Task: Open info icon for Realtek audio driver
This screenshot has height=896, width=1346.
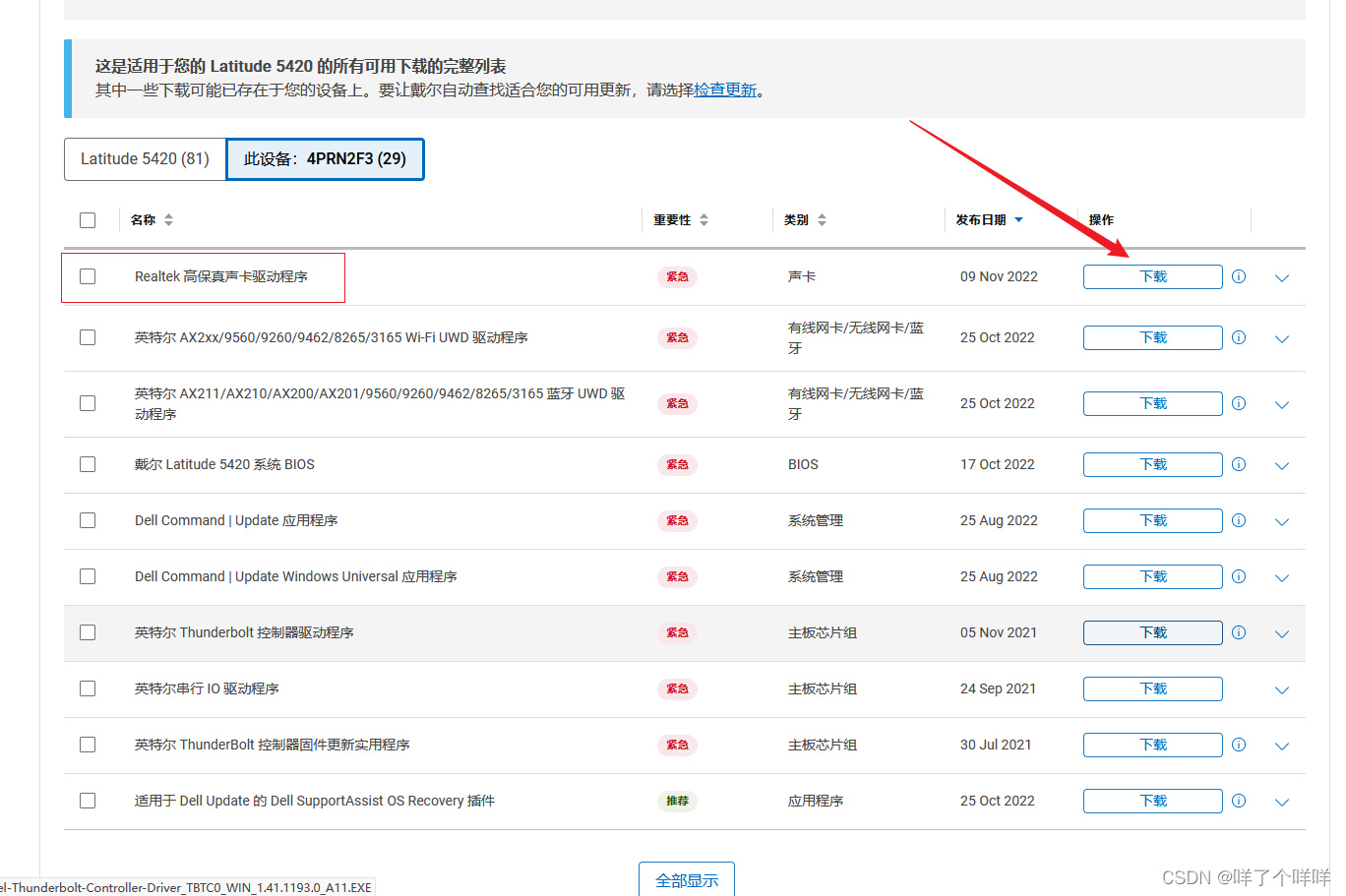Action: point(1239,276)
